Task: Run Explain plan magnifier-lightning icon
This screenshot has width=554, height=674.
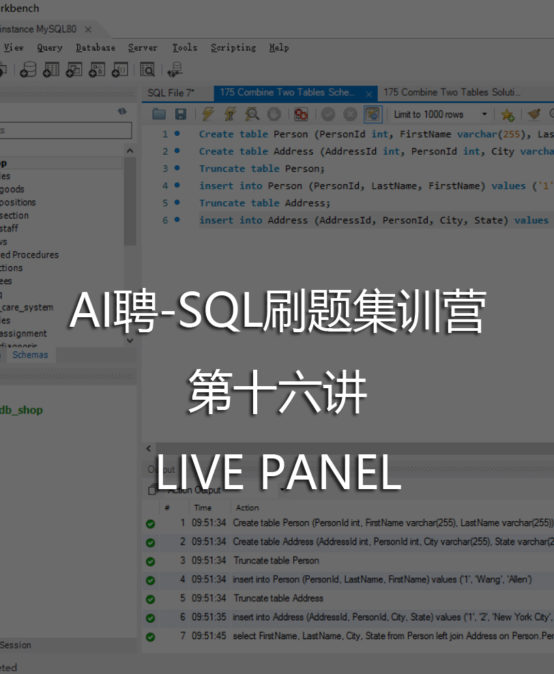Action: click(252, 114)
